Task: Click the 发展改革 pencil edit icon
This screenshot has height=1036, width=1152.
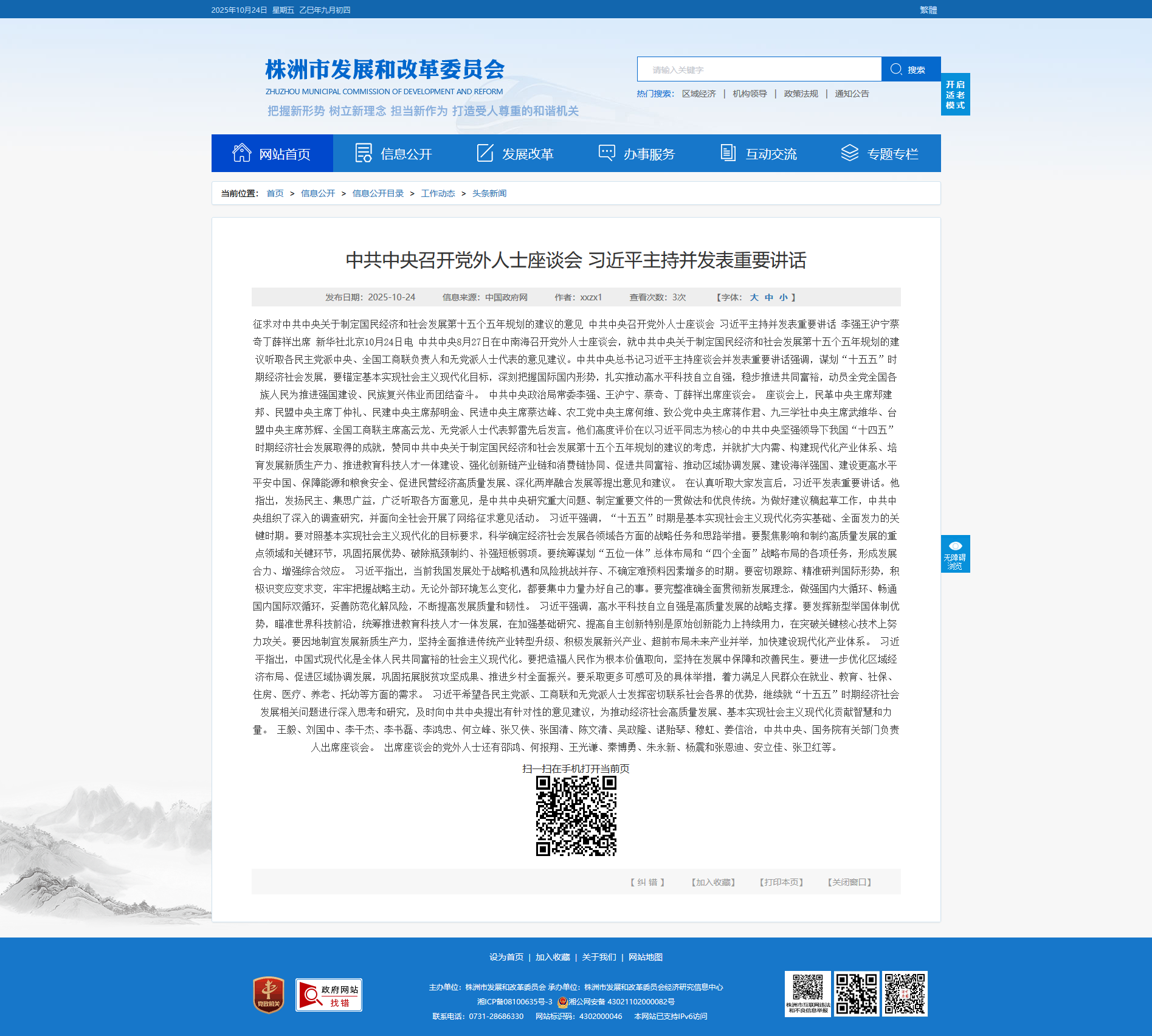Action: click(x=485, y=153)
